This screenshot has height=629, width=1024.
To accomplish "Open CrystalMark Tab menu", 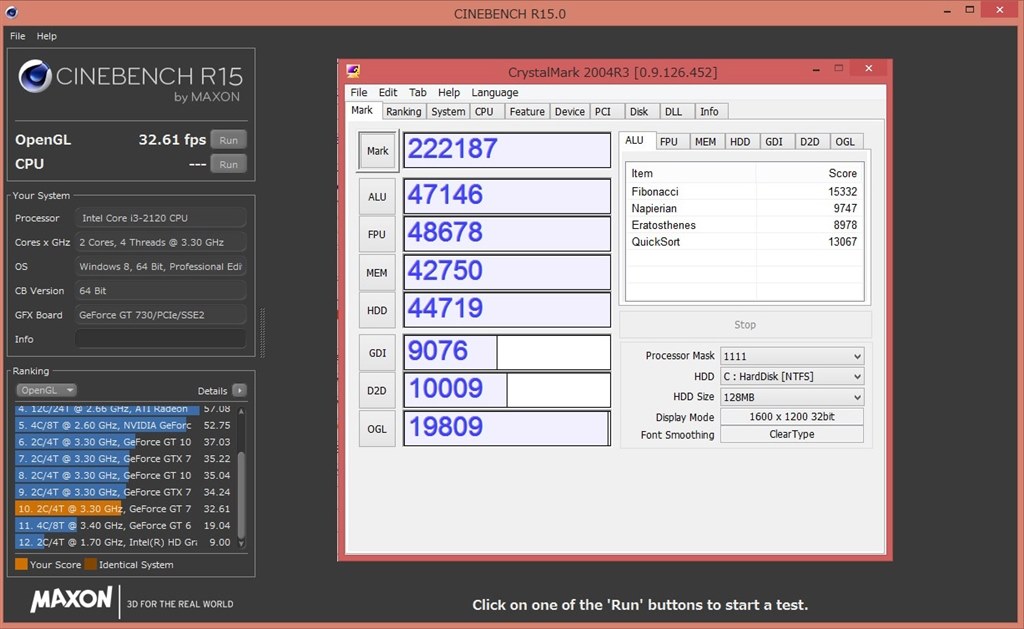I will coord(418,92).
